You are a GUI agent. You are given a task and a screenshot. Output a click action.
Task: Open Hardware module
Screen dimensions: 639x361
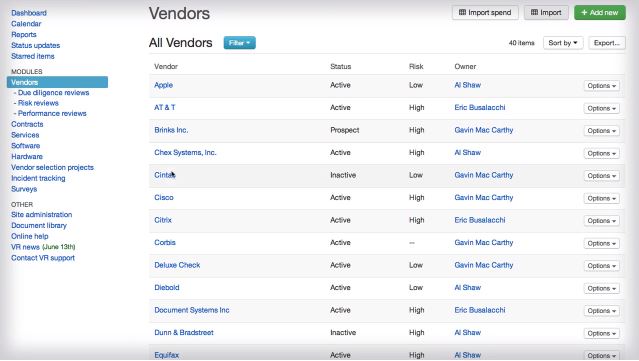pos(26,156)
